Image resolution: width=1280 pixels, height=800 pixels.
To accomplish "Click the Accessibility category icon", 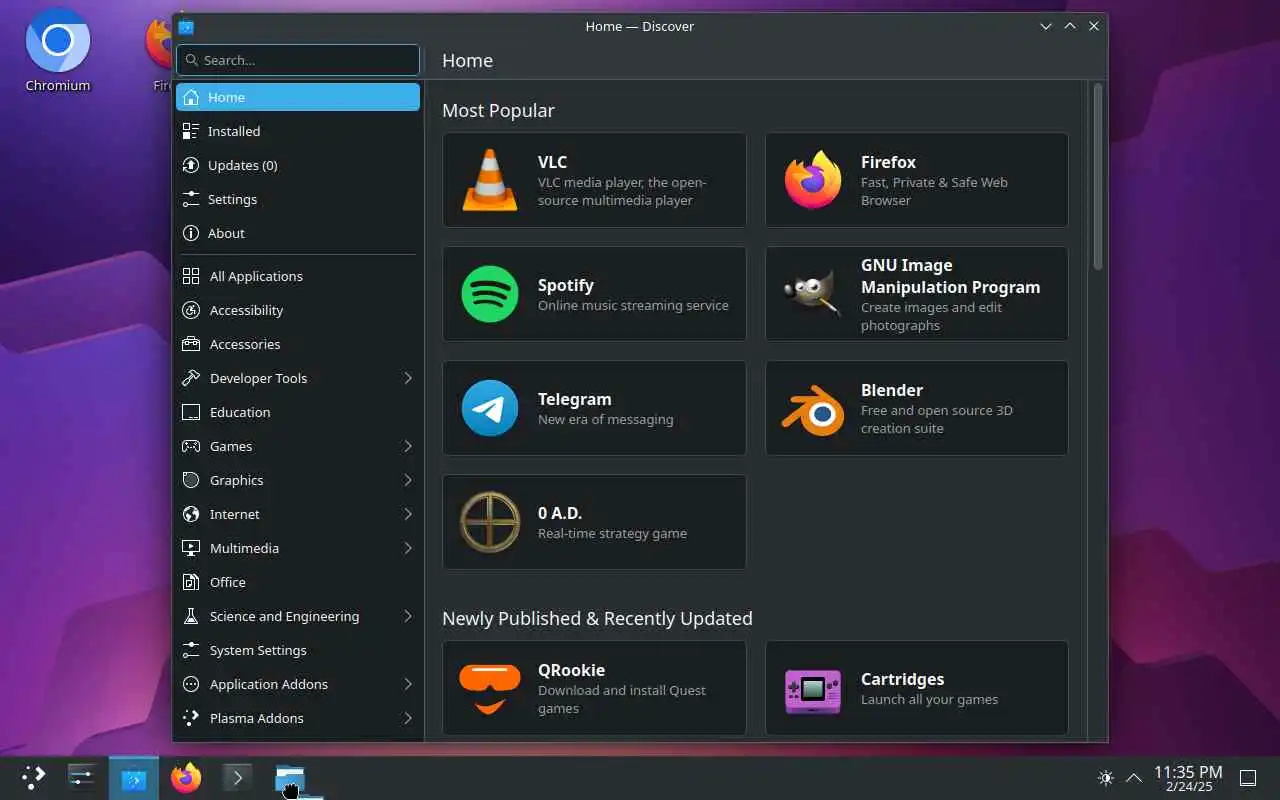I will 191,310.
